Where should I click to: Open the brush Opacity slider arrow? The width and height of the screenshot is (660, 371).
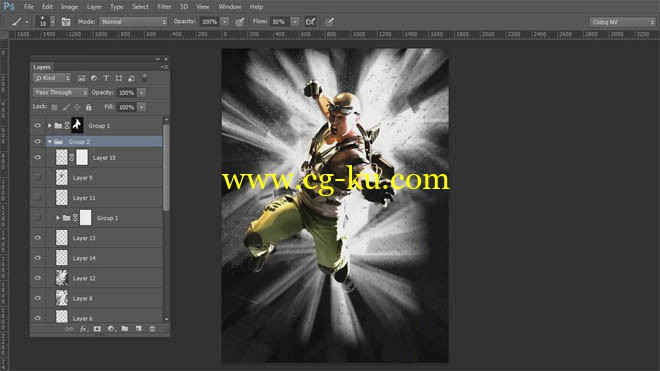click(225, 22)
